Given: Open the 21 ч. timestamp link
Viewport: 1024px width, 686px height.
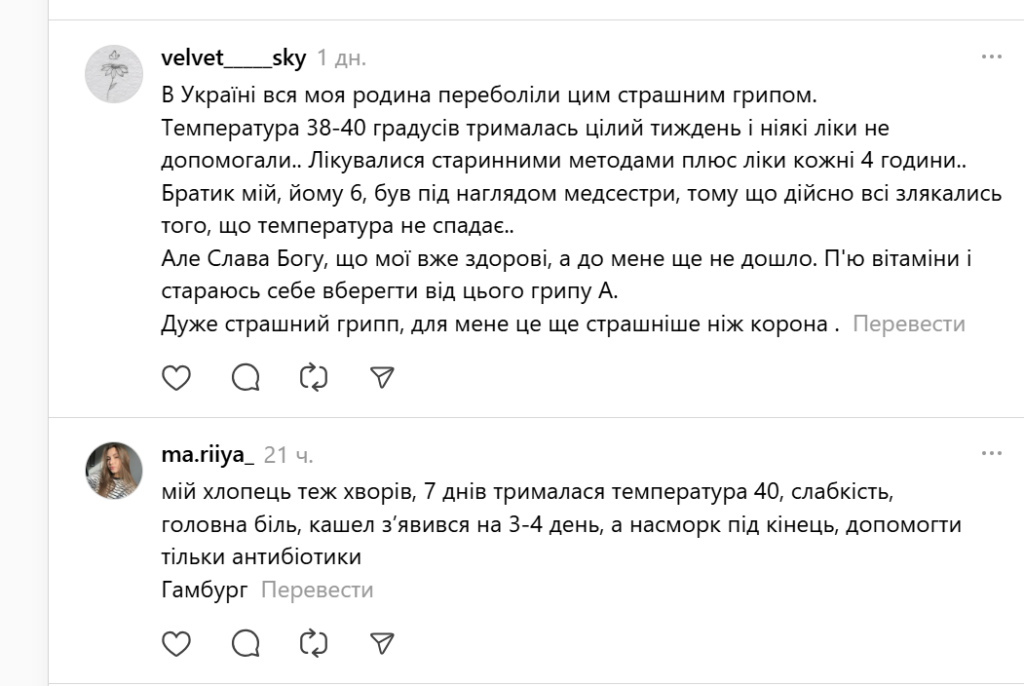Looking at the screenshot, I should pyautogui.click(x=289, y=455).
